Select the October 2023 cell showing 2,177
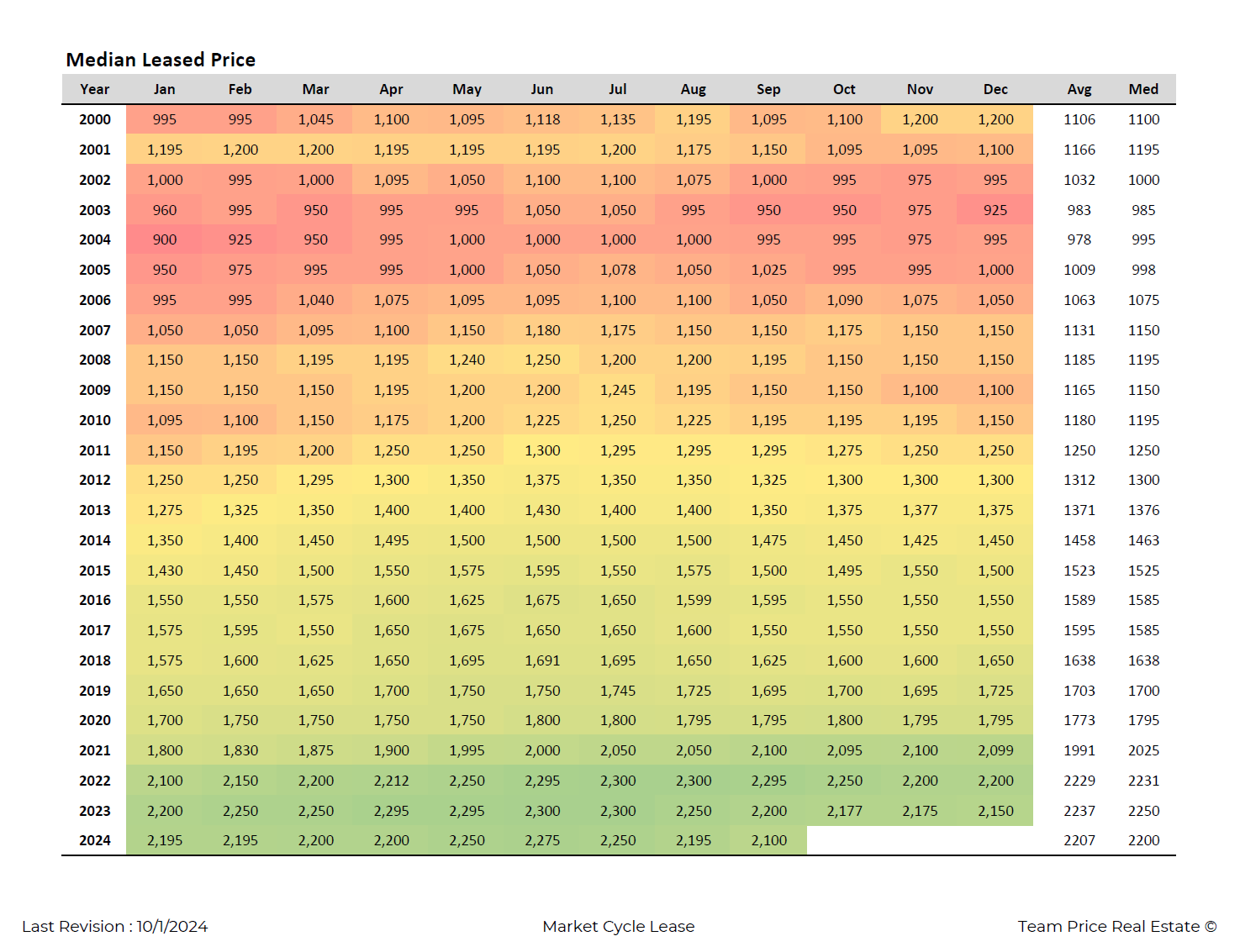Image resolution: width=1240 pixels, height=952 pixels. click(844, 811)
